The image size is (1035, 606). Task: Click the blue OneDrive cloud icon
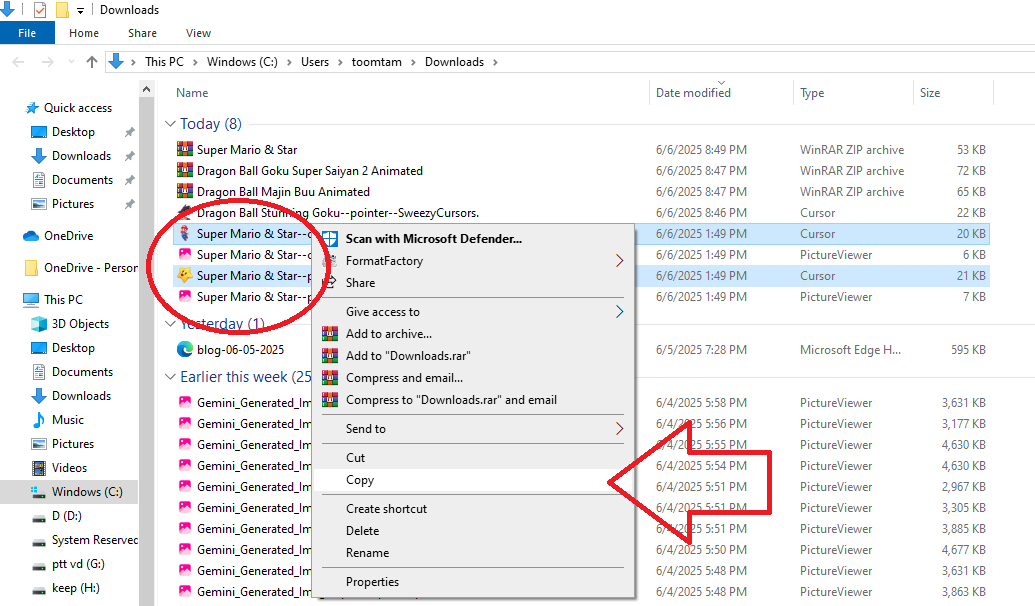pyautogui.click(x=31, y=236)
